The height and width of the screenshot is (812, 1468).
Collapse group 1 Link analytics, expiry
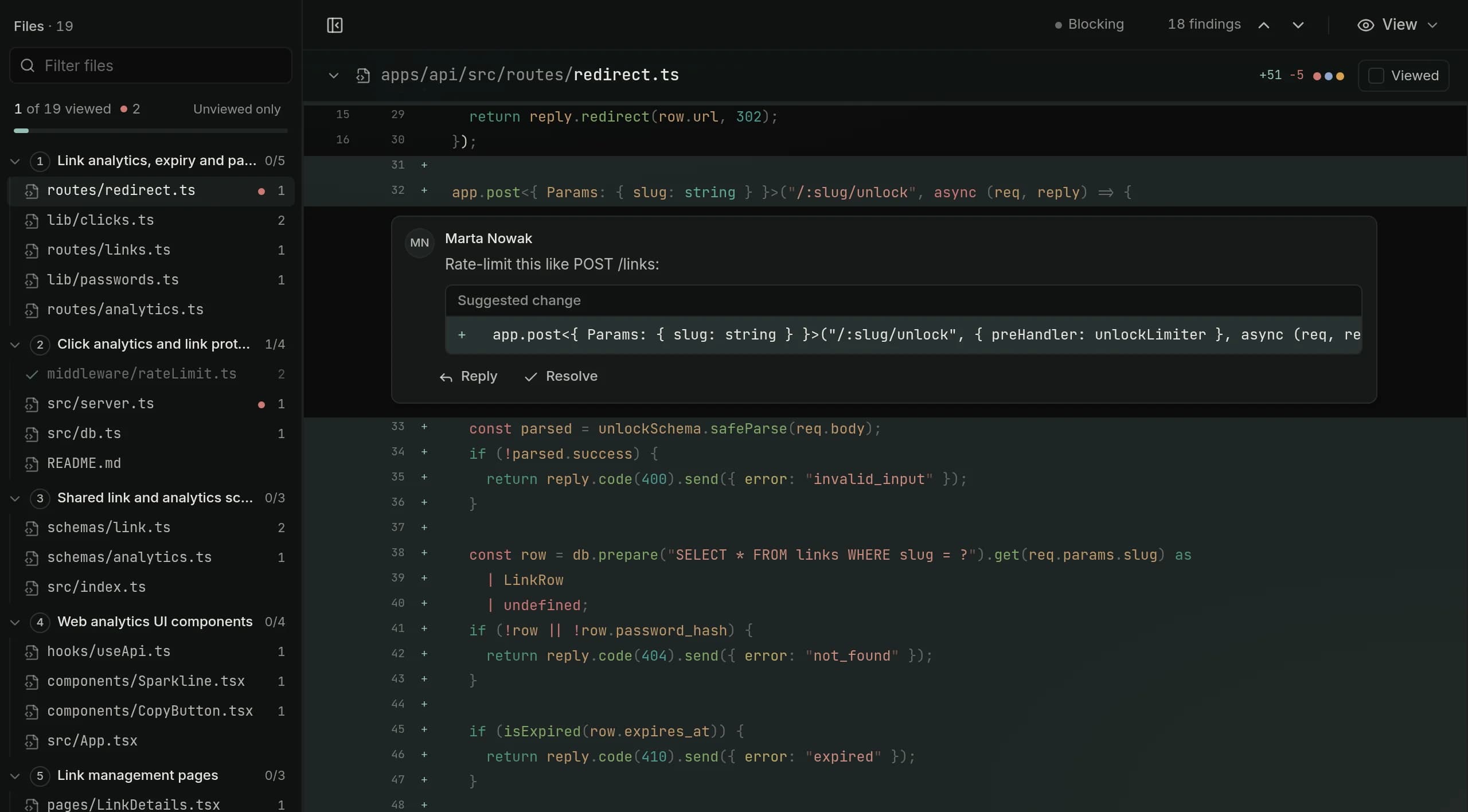(x=15, y=161)
